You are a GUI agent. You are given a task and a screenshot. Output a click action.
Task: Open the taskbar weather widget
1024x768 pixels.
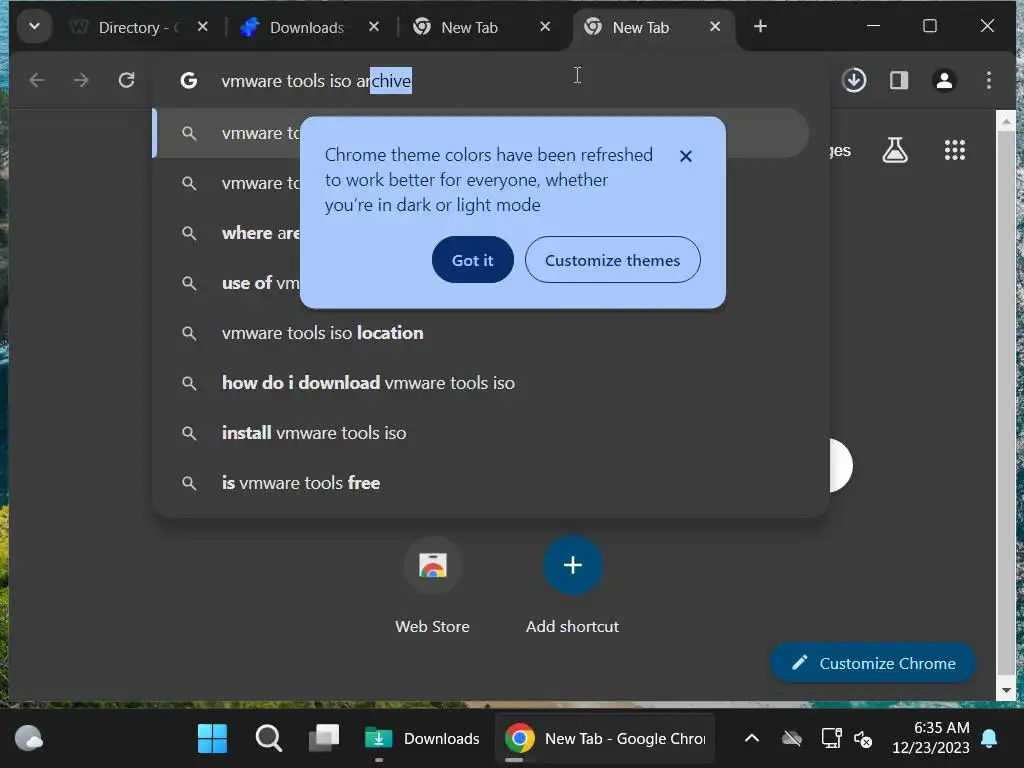pyautogui.click(x=29, y=739)
